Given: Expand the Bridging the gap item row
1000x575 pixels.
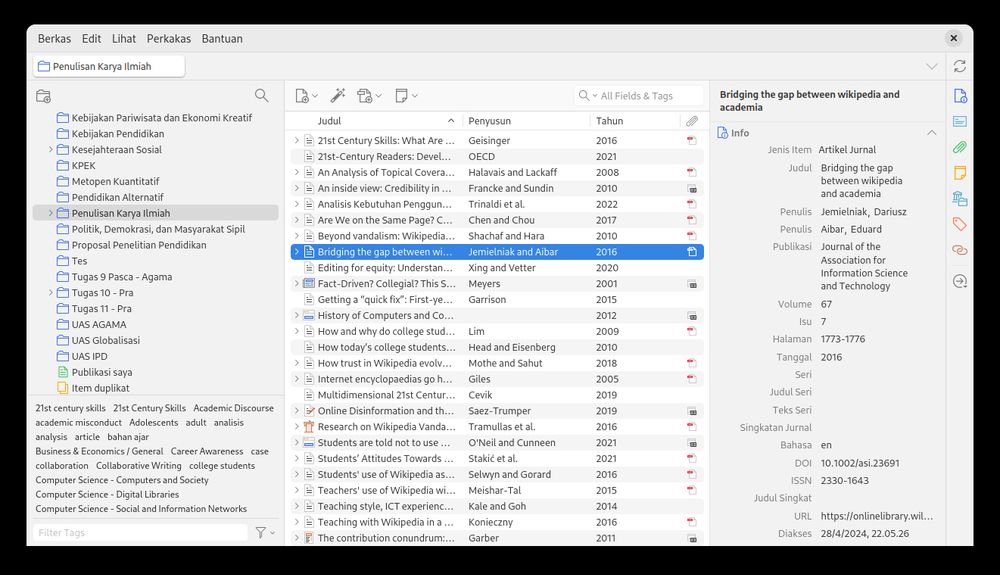Looking at the screenshot, I should tap(297, 252).
